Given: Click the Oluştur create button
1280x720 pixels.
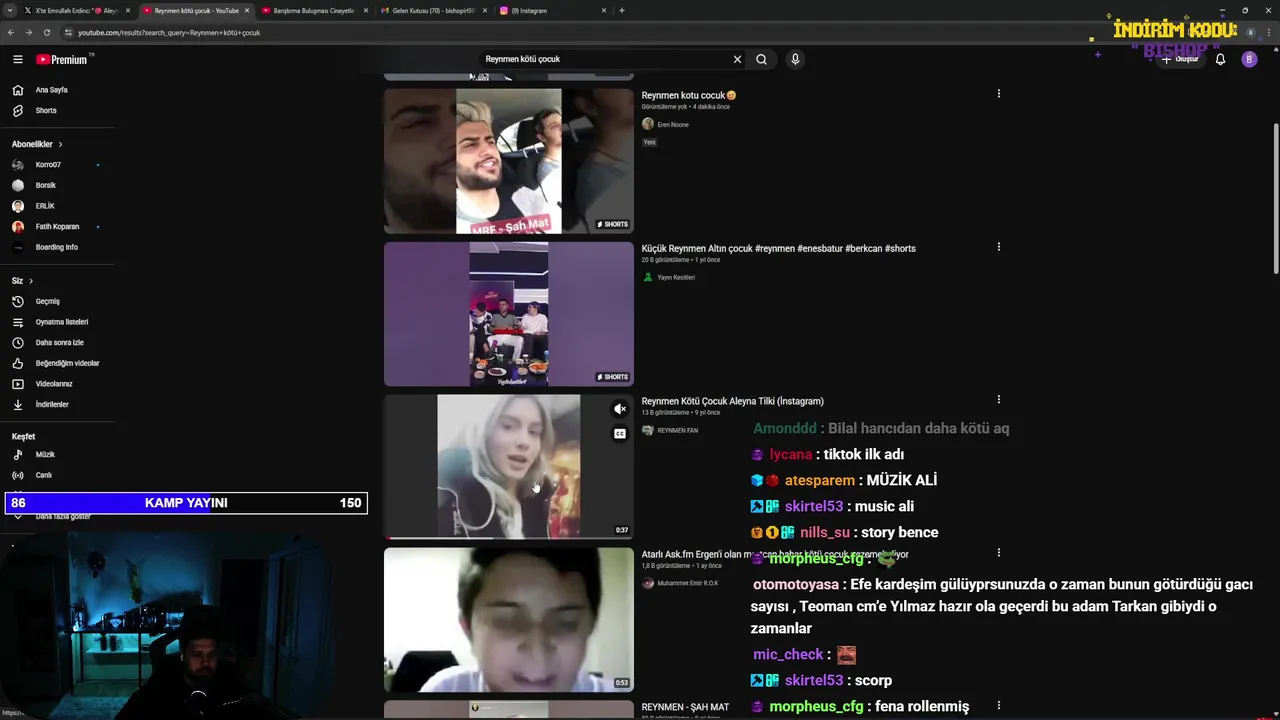Looking at the screenshot, I should click(x=1179, y=59).
